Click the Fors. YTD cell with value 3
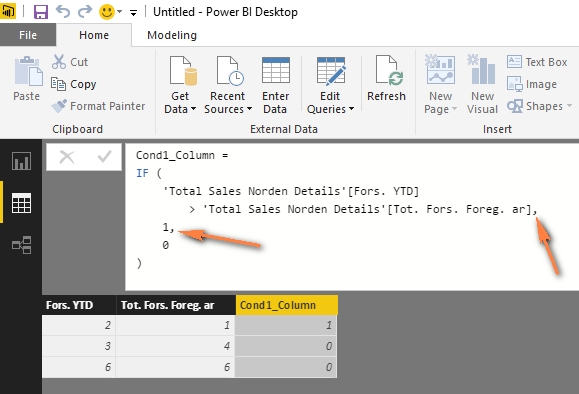 (79, 346)
